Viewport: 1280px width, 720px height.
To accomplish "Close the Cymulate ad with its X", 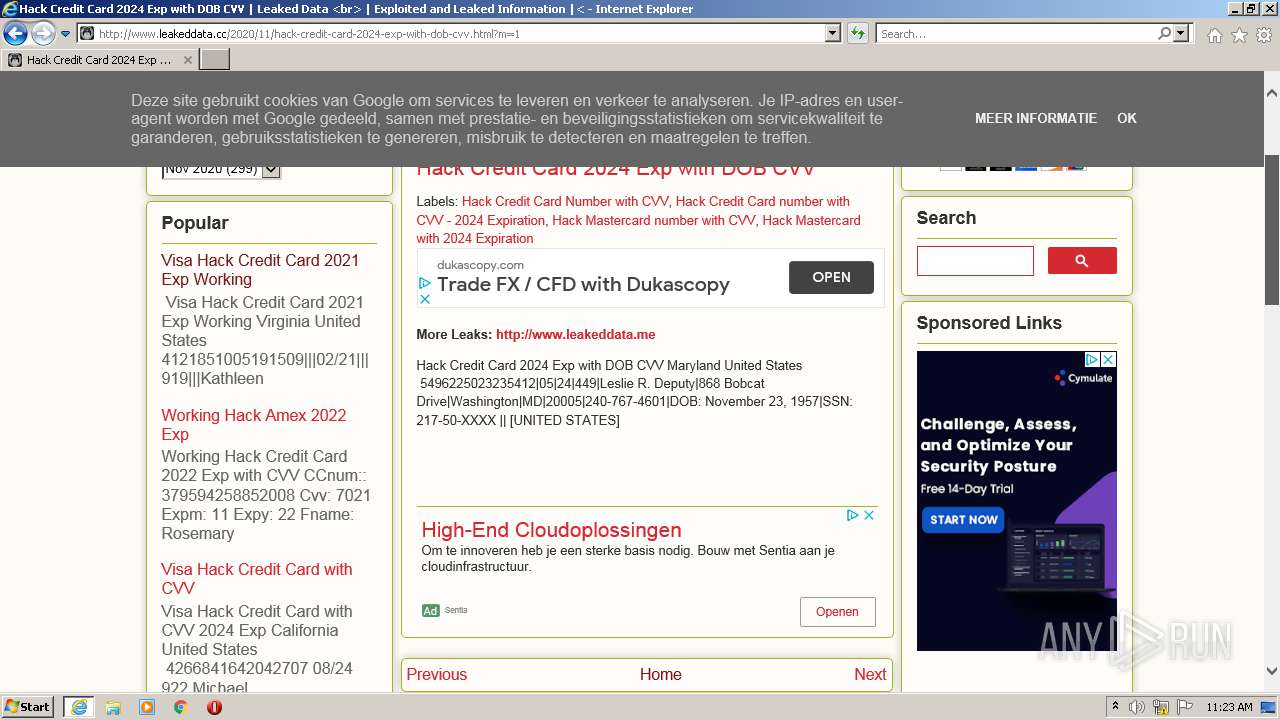I will [x=1109, y=359].
